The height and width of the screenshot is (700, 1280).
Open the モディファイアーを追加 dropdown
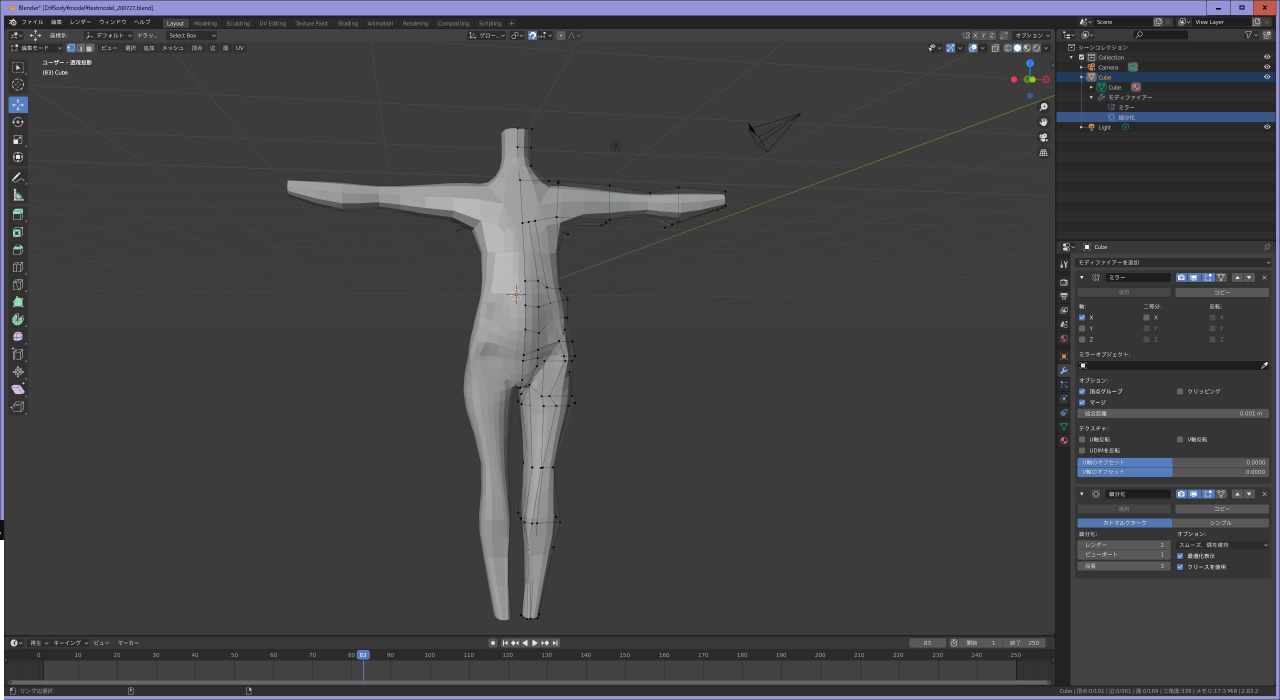click(1173, 262)
